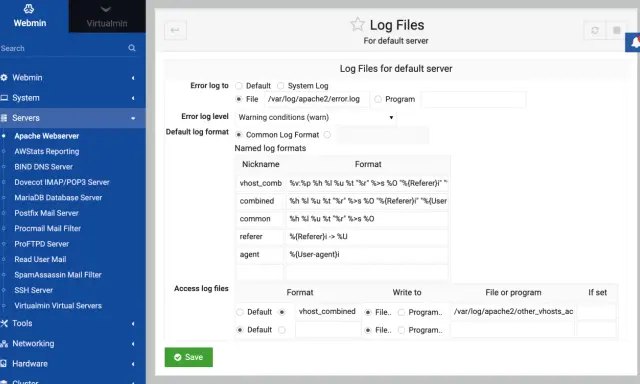Switch to the Virtualmin tab
This screenshot has height=384, width=640.
point(107,16)
